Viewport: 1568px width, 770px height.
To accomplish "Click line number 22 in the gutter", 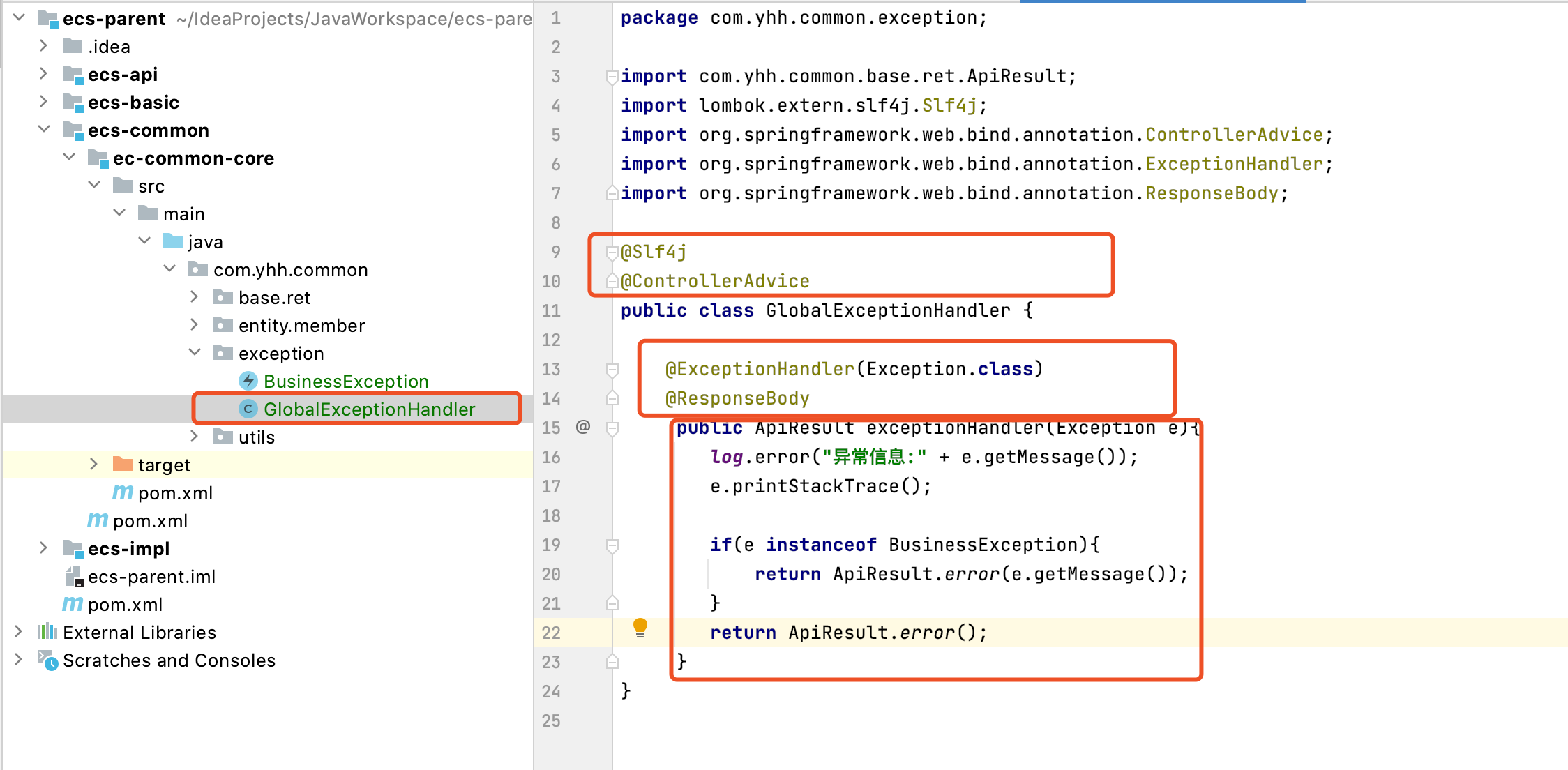I will tap(551, 633).
